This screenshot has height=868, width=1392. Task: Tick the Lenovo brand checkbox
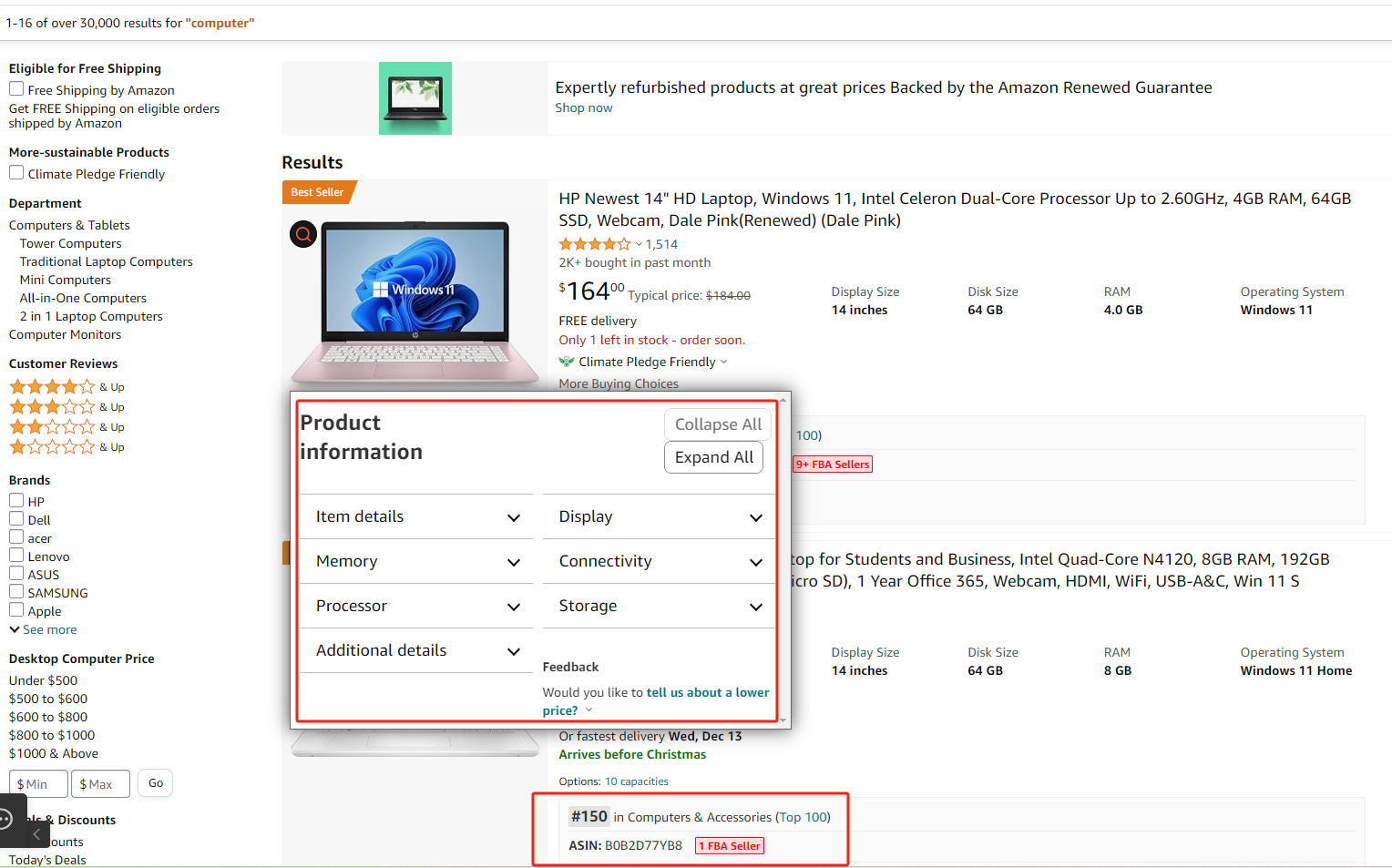[x=16, y=555]
